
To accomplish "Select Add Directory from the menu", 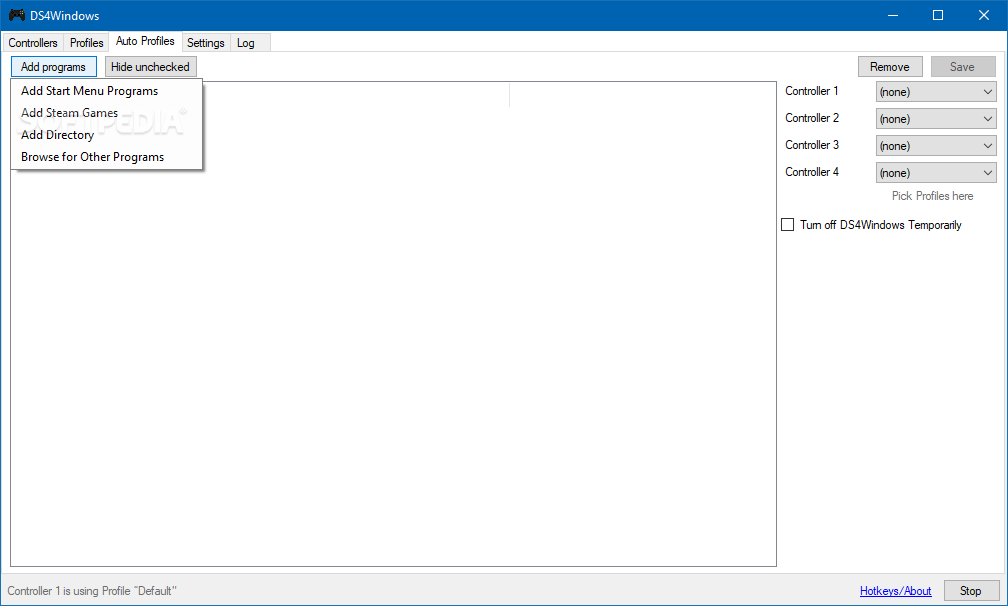I will pyautogui.click(x=107, y=135).
